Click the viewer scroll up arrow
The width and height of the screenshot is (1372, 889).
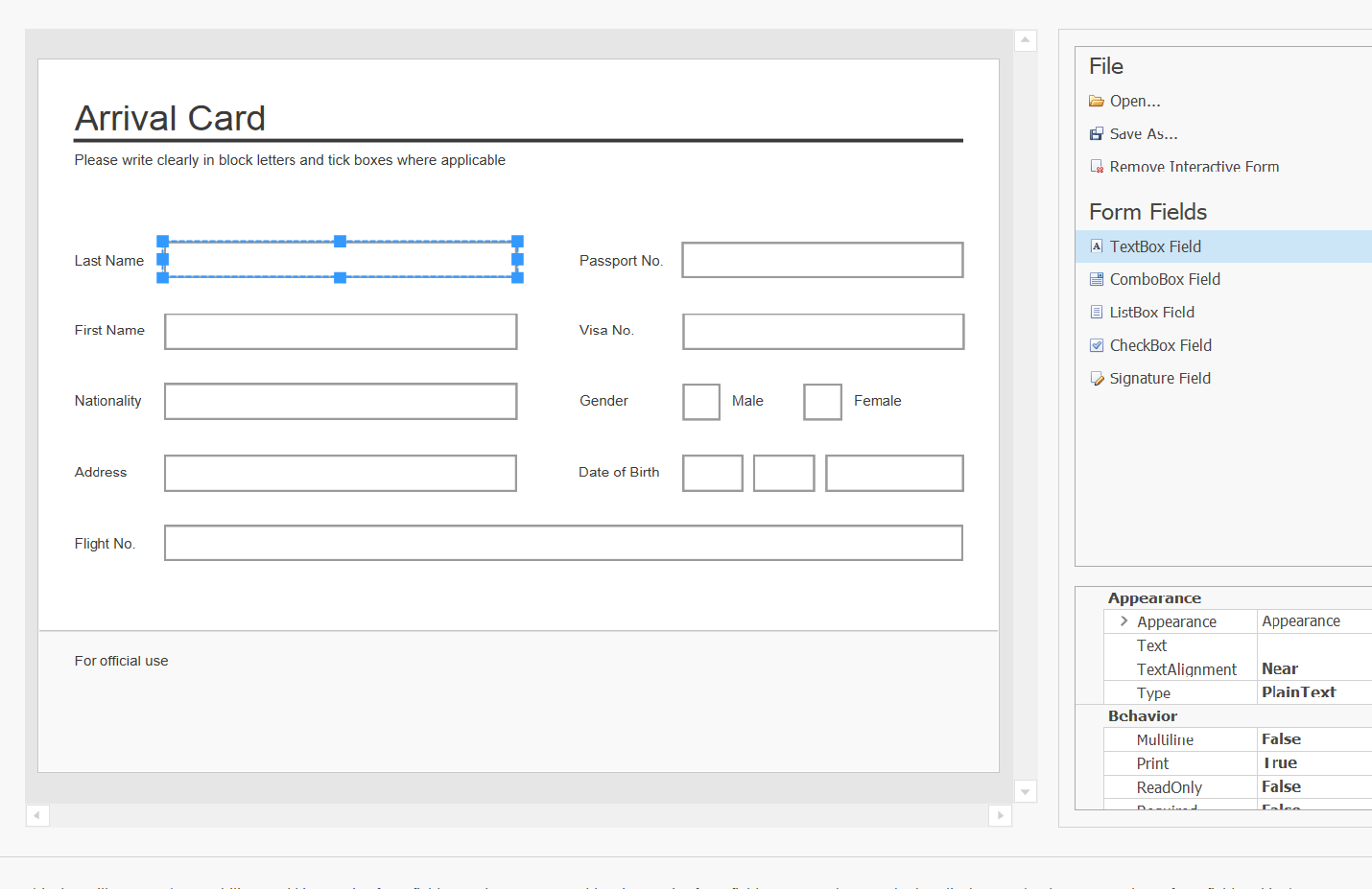[x=1026, y=40]
